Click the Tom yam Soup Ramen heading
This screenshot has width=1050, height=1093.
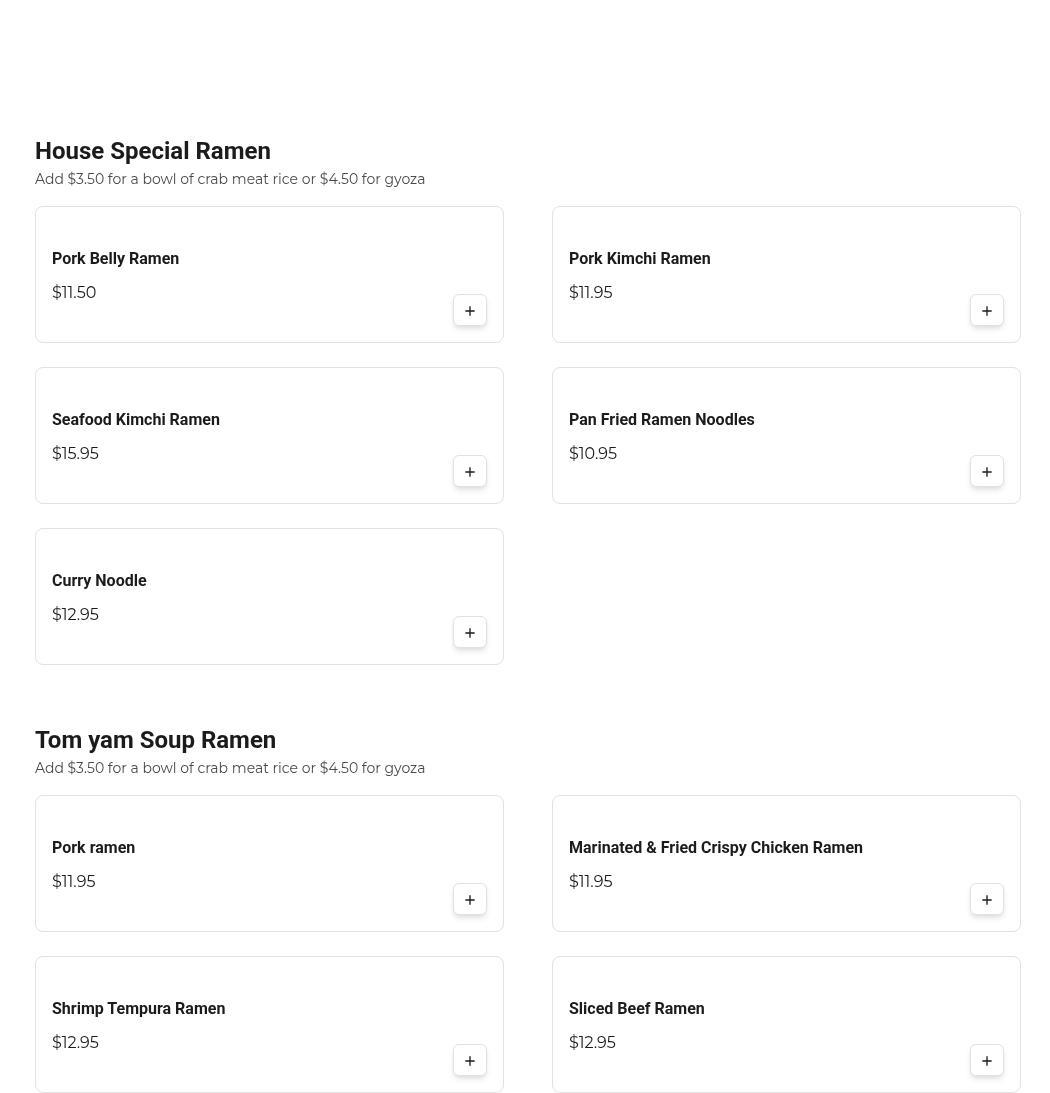(x=155, y=740)
